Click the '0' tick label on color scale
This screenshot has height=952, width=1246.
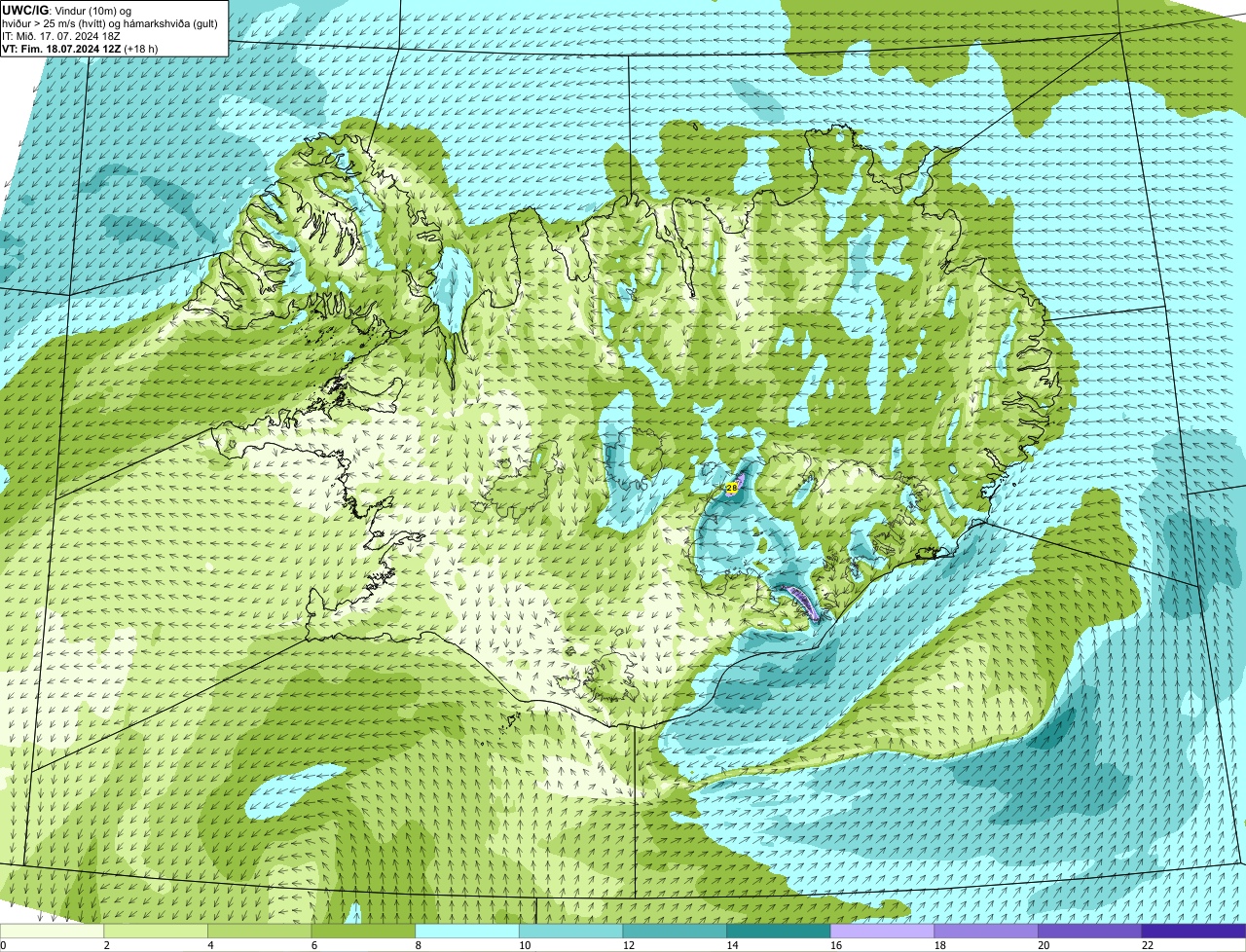click(x=3, y=945)
